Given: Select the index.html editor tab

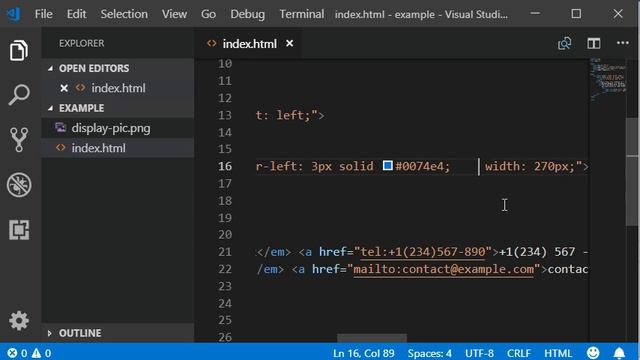Looking at the screenshot, I should 249,43.
